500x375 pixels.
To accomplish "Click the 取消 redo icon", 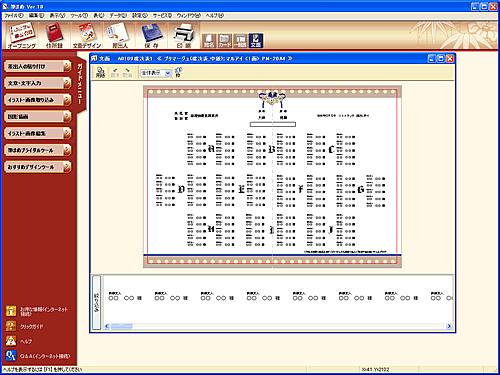I will [127, 72].
